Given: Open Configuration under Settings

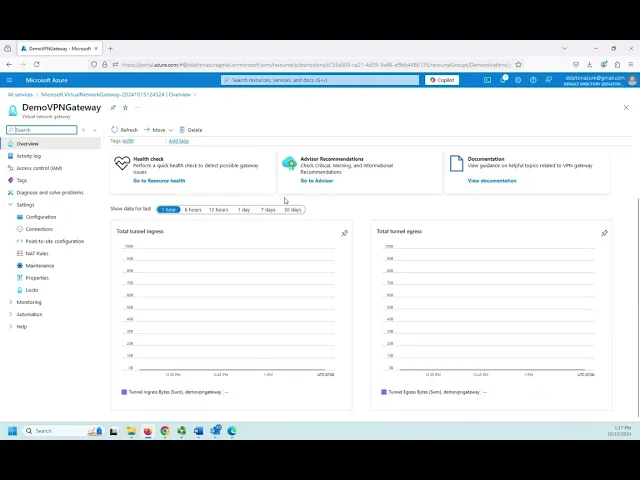Looking at the screenshot, I should (40, 217).
